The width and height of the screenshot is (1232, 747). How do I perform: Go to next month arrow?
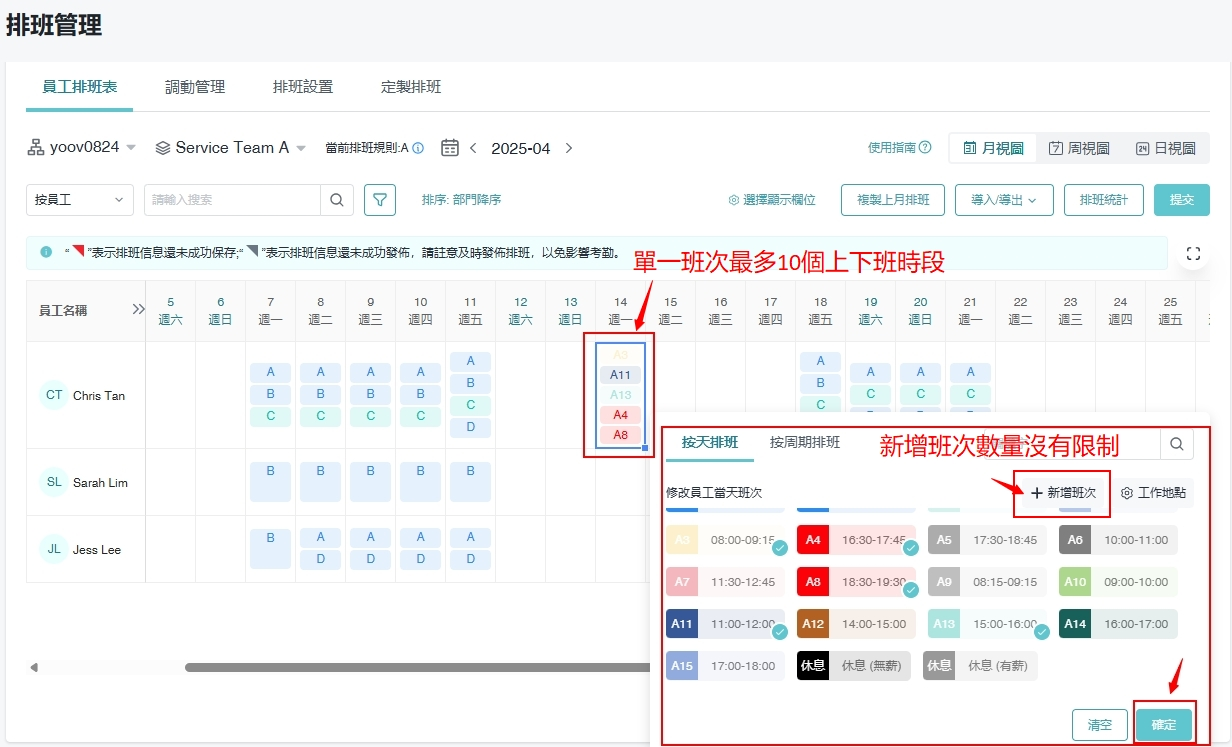click(x=569, y=148)
